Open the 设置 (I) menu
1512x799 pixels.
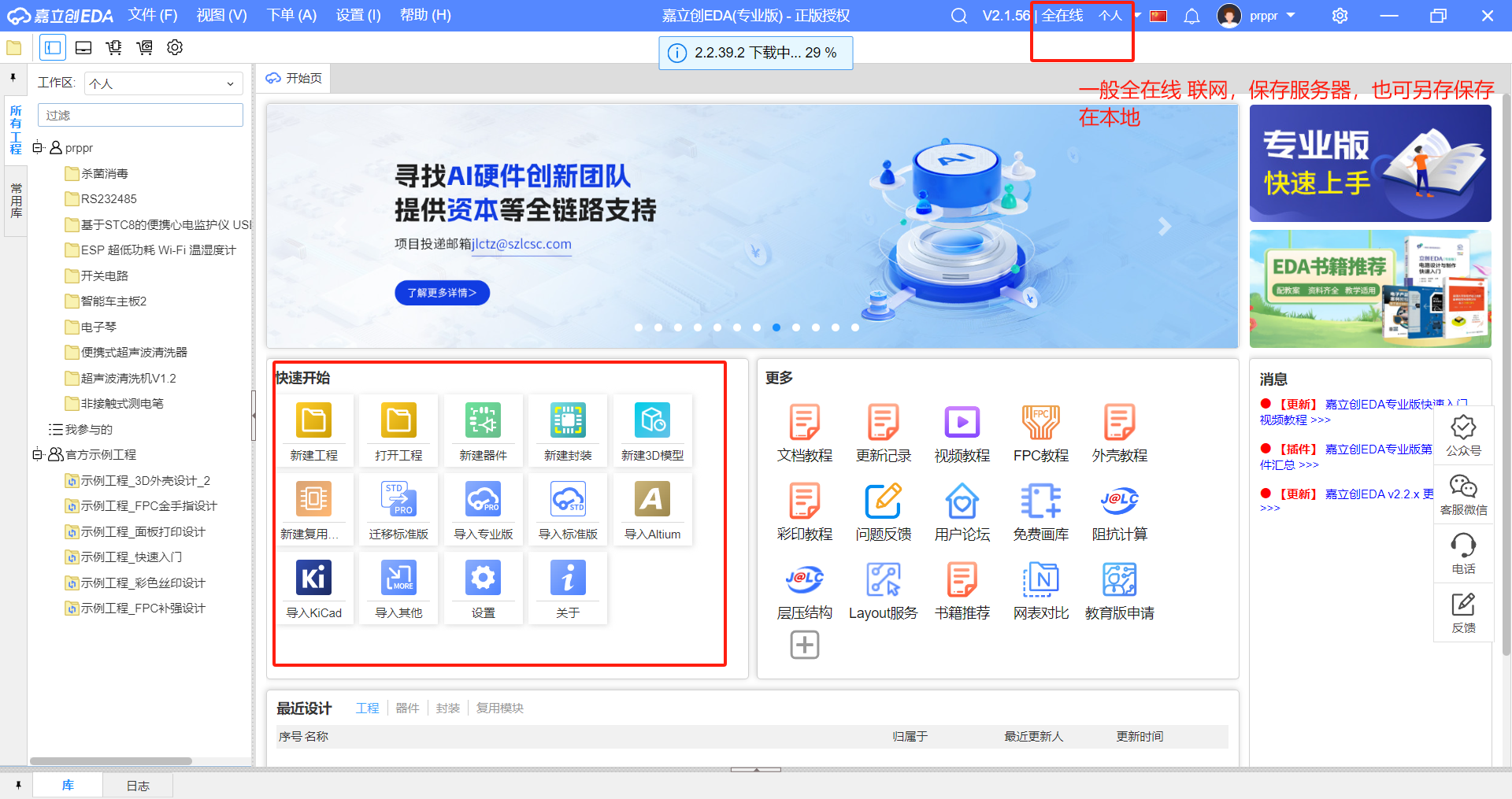[x=358, y=16]
